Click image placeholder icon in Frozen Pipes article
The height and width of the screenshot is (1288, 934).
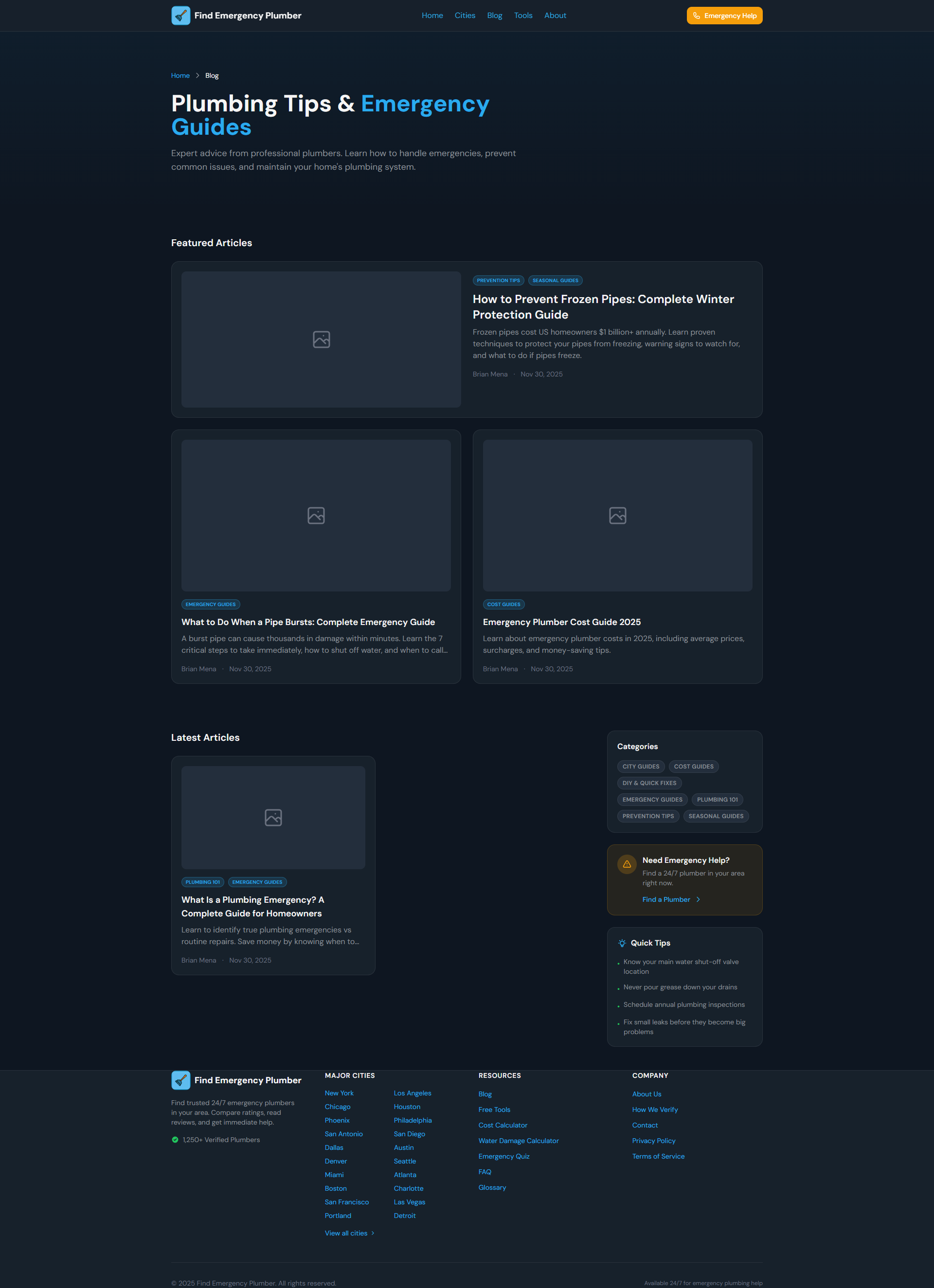click(321, 340)
